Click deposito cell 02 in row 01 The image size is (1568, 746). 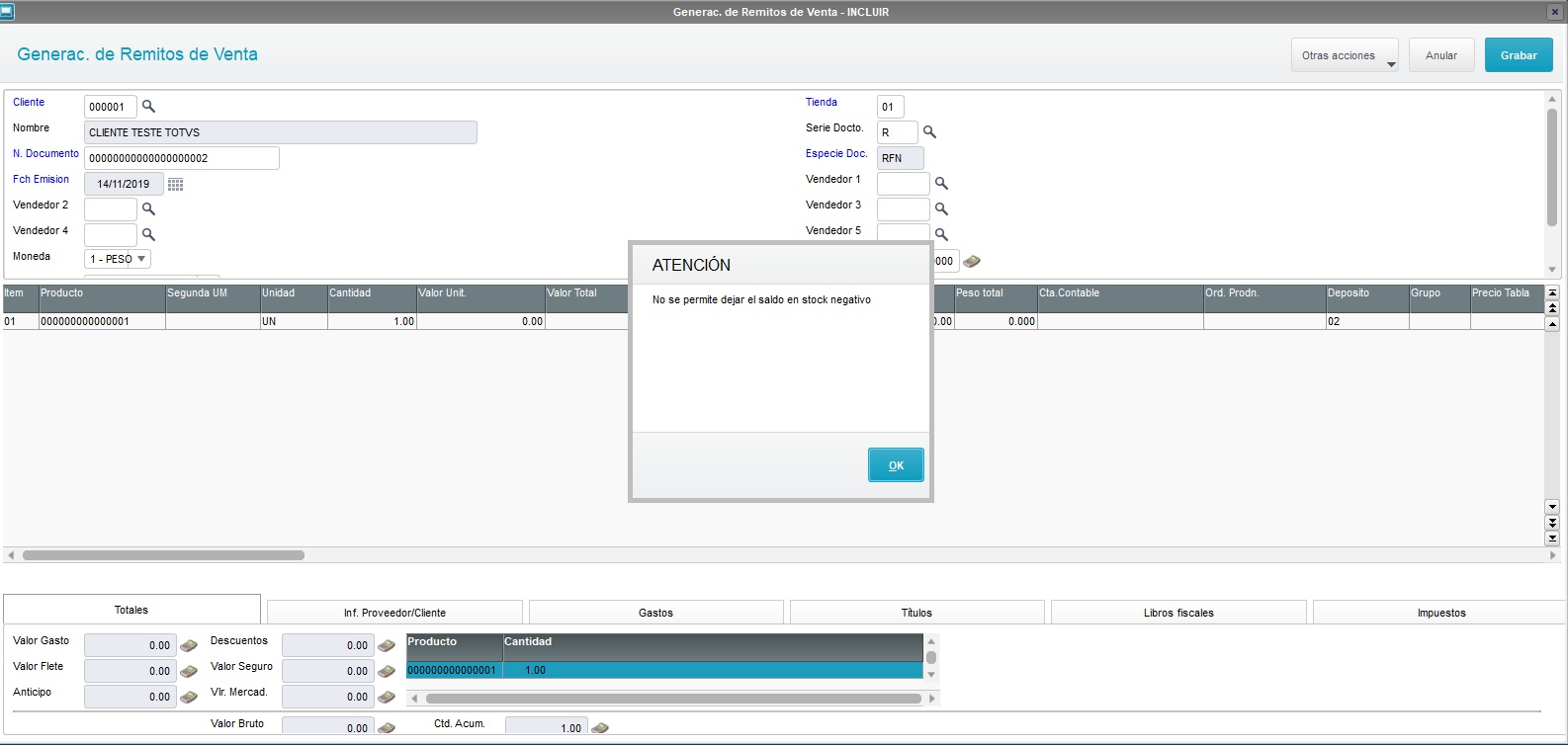[1367, 321]
